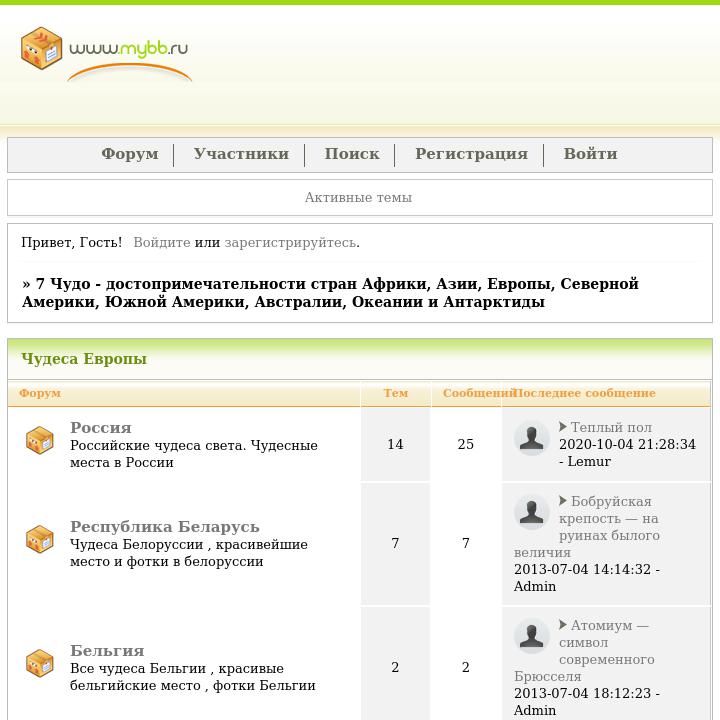Click the arrow before Бобруйская крепость
The height and width of the screenshot is (720, 720).
563,501
